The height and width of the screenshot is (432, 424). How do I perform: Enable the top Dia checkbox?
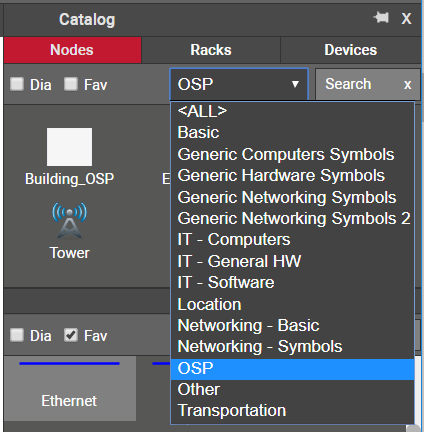coord(17,84)
